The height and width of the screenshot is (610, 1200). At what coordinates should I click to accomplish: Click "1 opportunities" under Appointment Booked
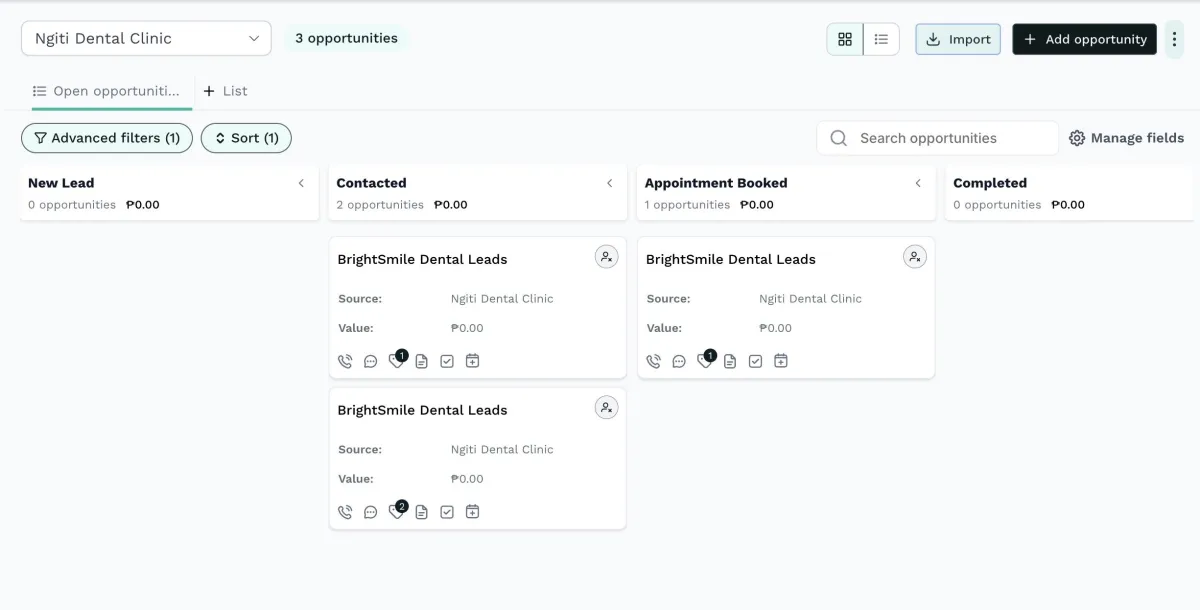(x=687, y=205)
